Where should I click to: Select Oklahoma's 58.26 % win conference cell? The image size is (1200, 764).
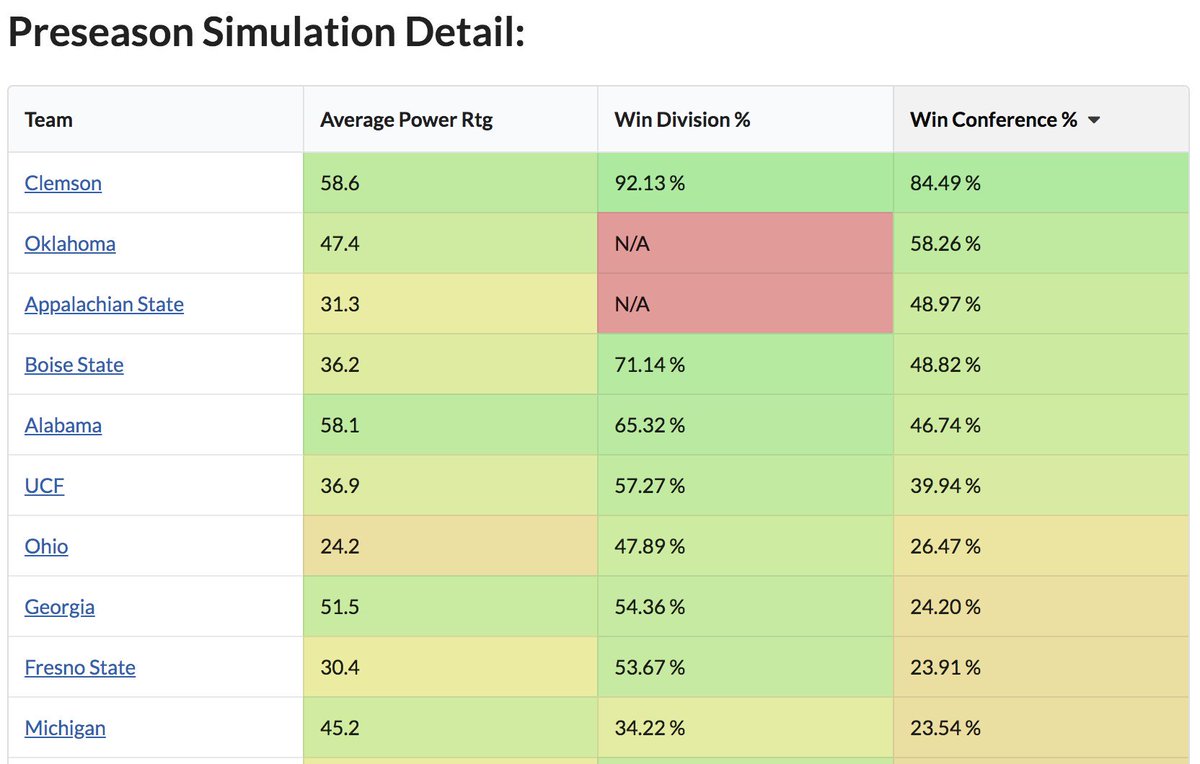pos(1041,243)
